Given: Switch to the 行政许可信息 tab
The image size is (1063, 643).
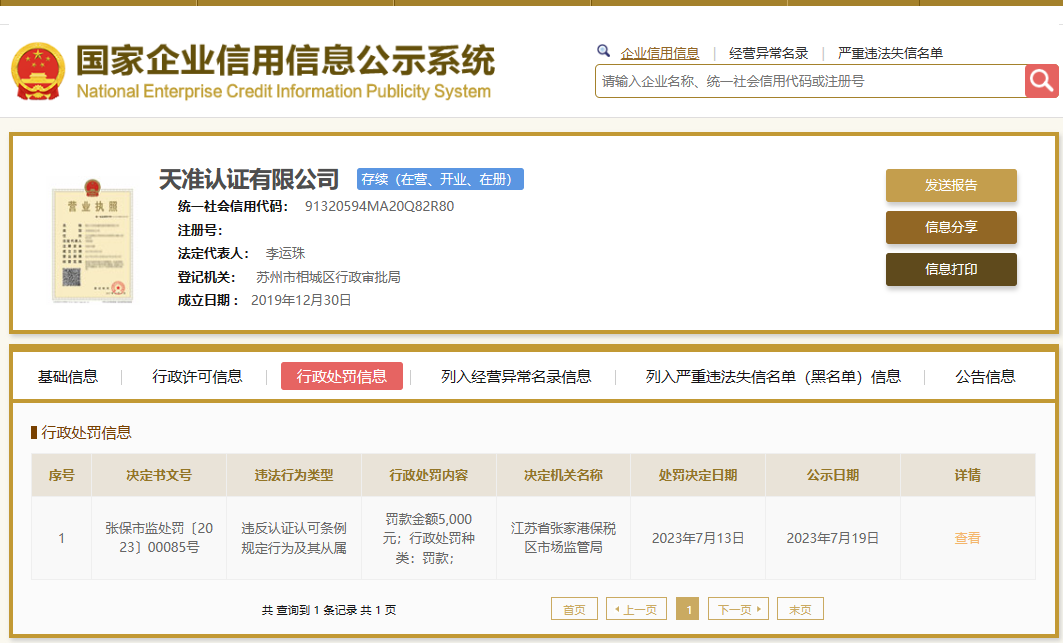Looking at the screenshot, I should click(x=199, y=376).
